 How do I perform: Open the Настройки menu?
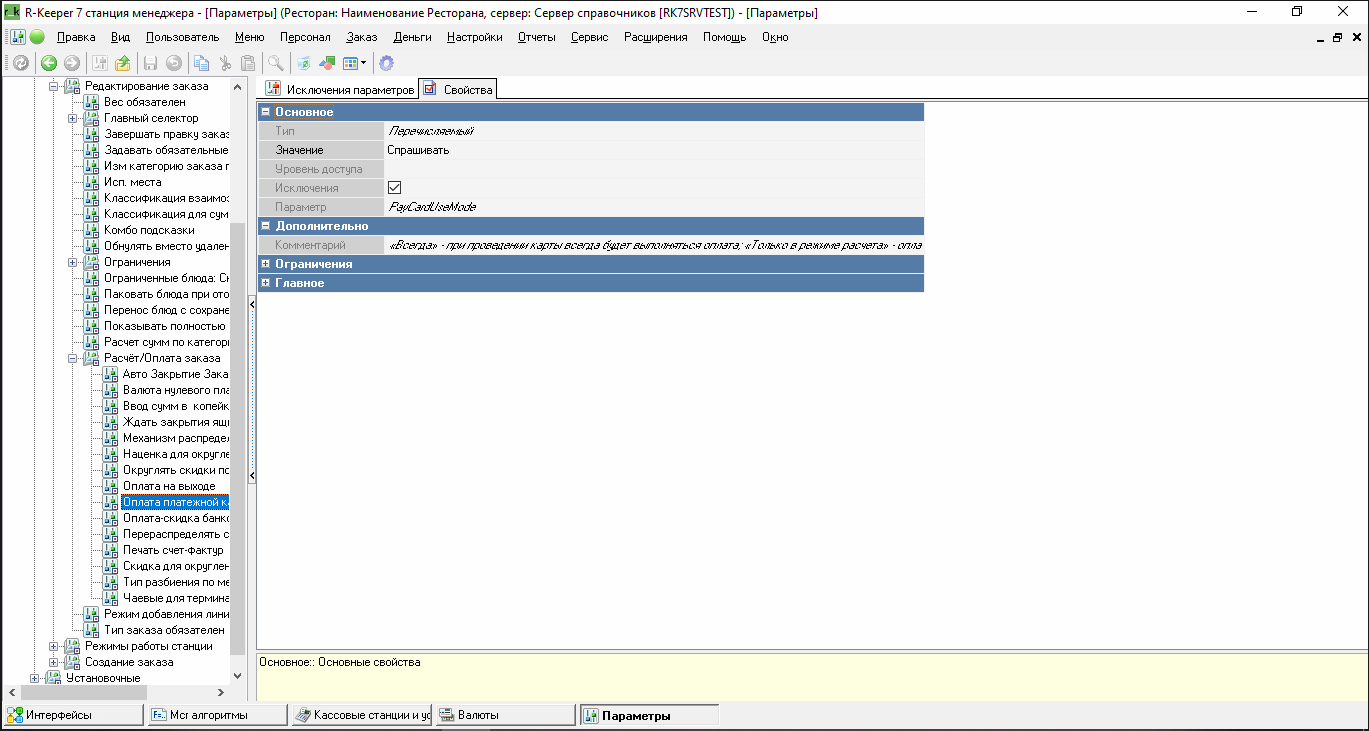click(475, 37)
